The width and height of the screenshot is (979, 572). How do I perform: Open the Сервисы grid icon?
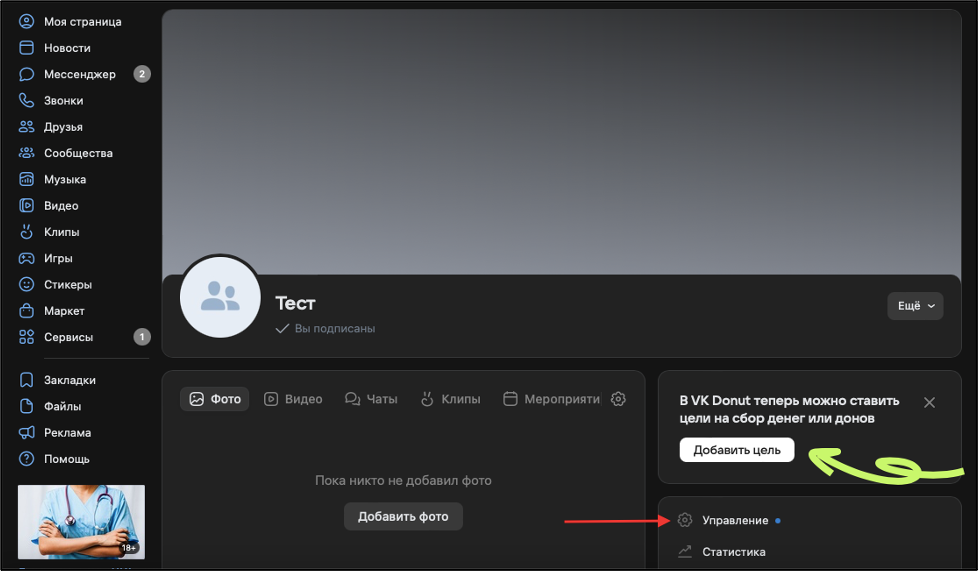(26, 337)
